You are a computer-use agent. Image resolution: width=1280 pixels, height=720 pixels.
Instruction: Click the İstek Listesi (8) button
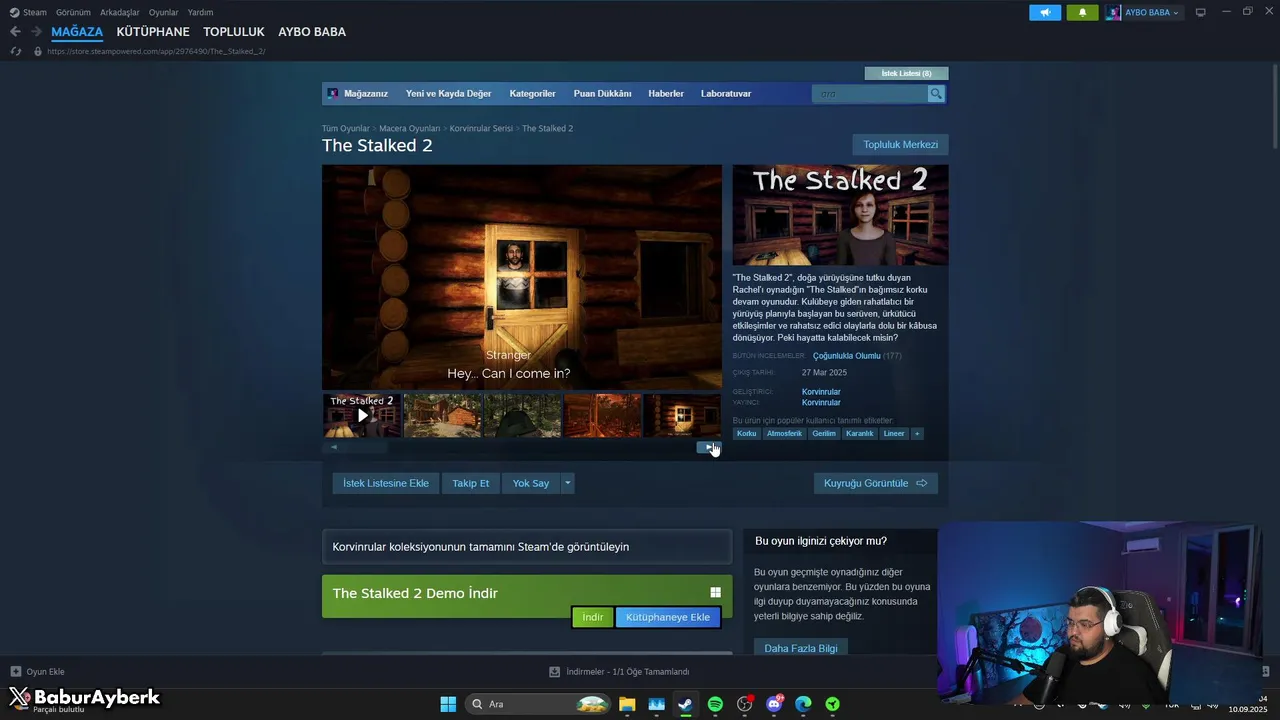click(906, 73)
